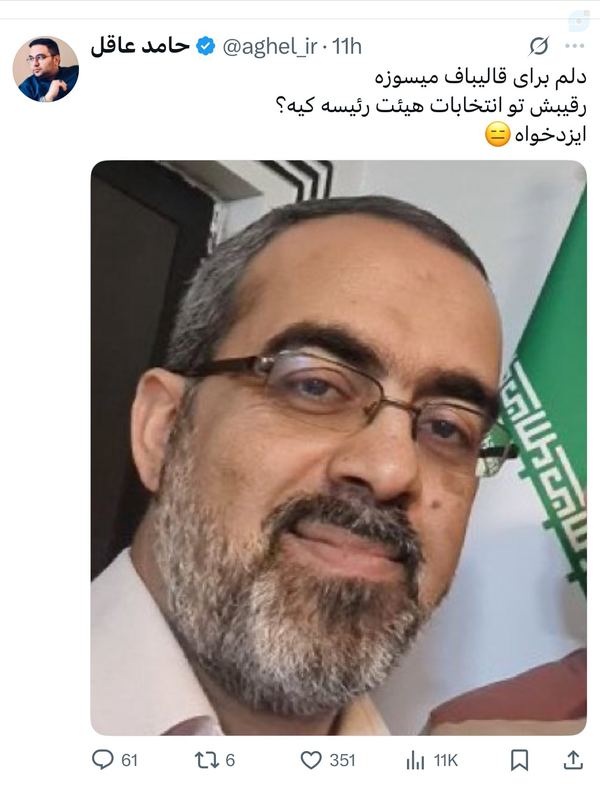Bookmark this tweet
The image size is (600, 788).
coord(520,760)
